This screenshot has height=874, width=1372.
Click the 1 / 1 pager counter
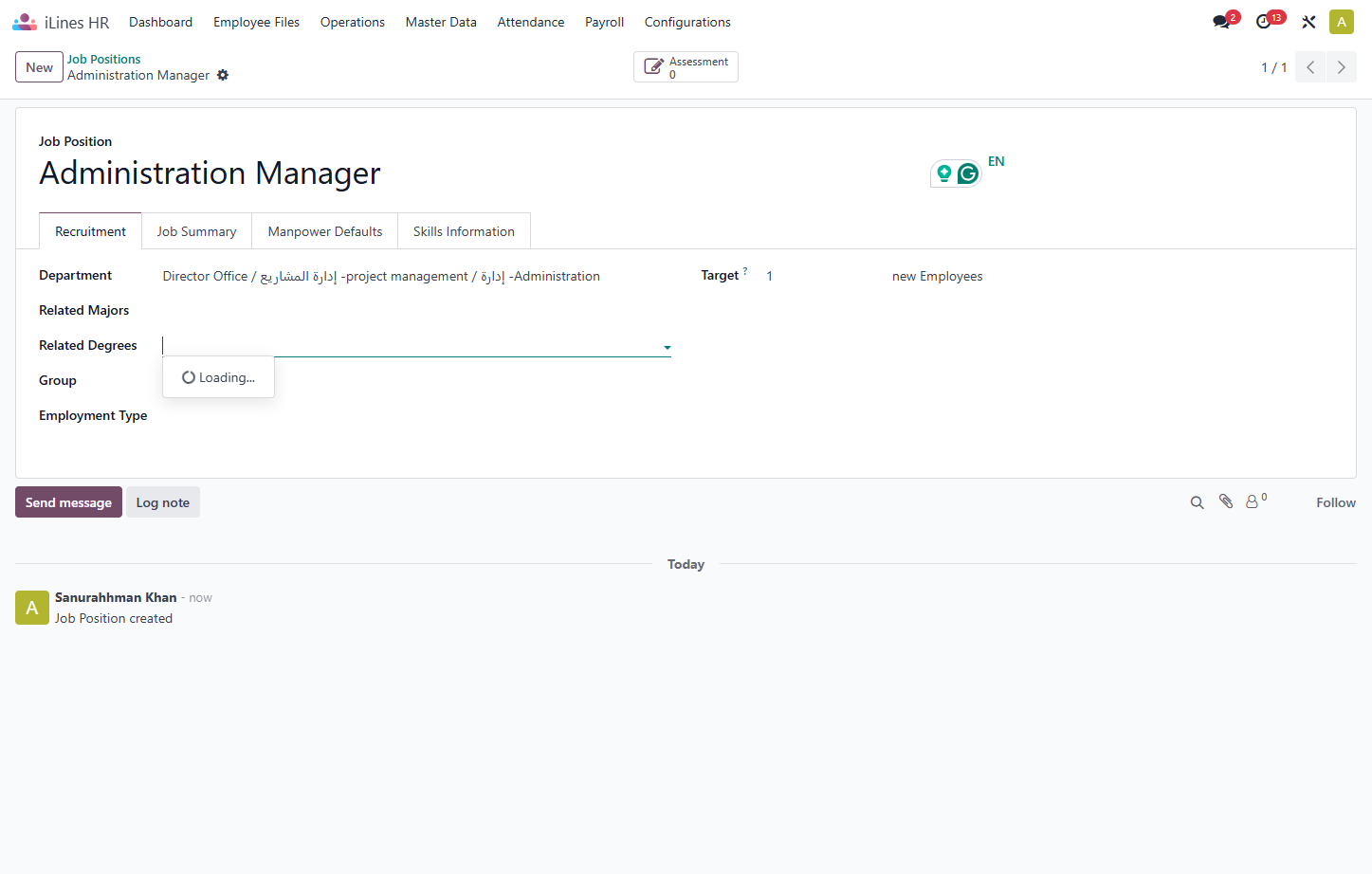click(x=1273, y=67)
